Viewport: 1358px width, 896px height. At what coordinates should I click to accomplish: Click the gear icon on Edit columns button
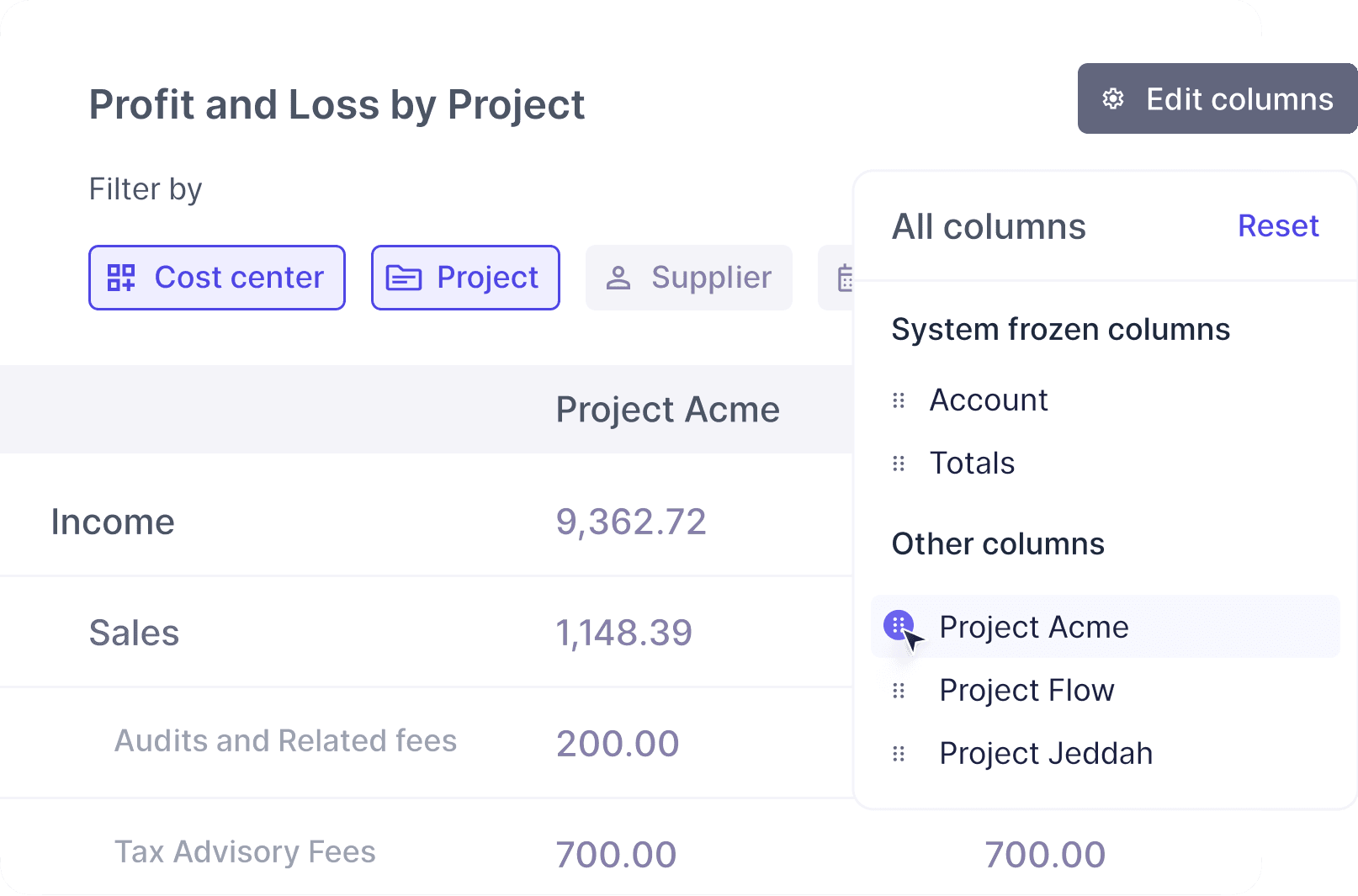[x=1113, y=98]
